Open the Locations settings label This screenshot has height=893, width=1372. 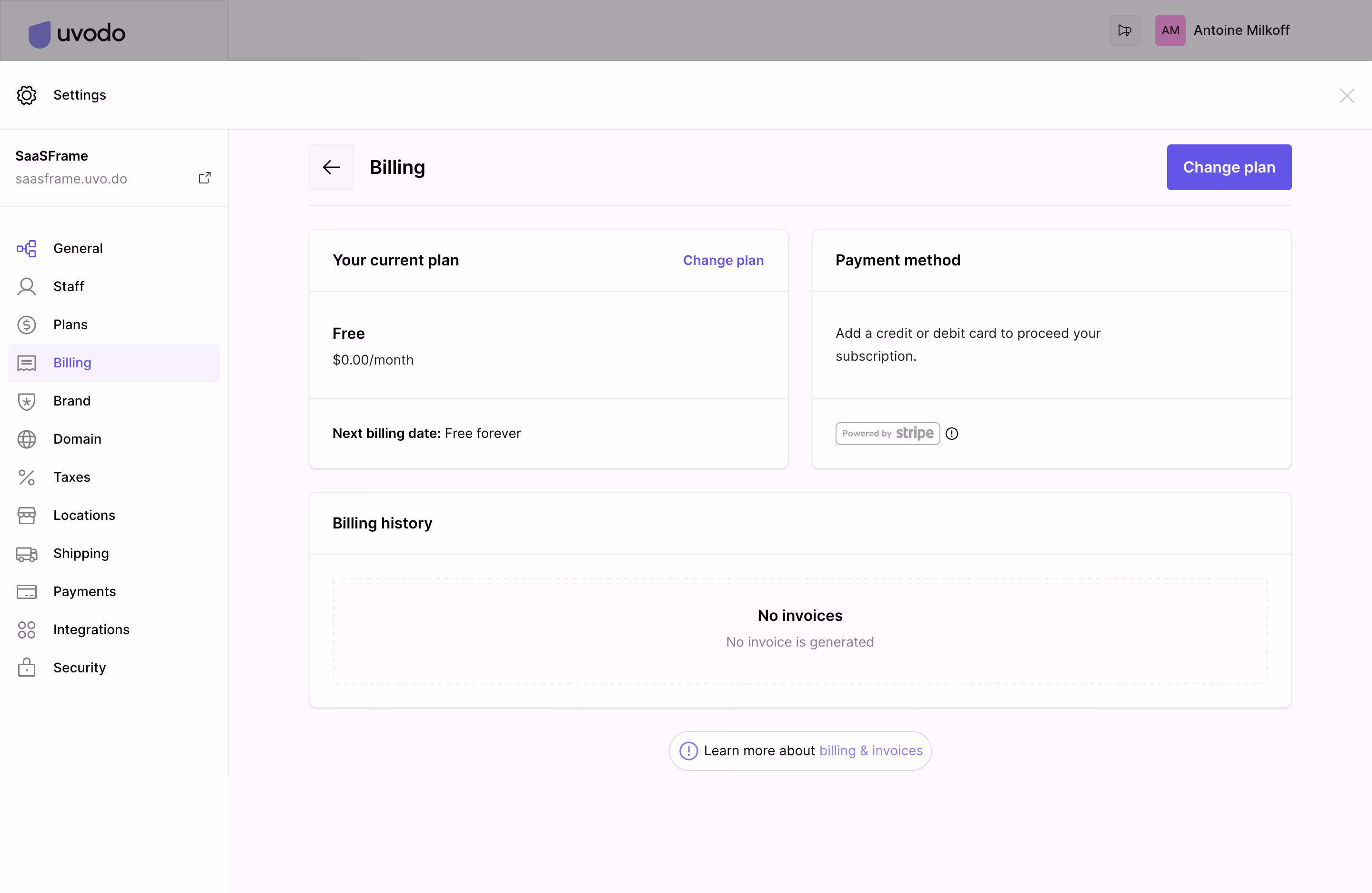pyautogui.click(x=84, y=516)
